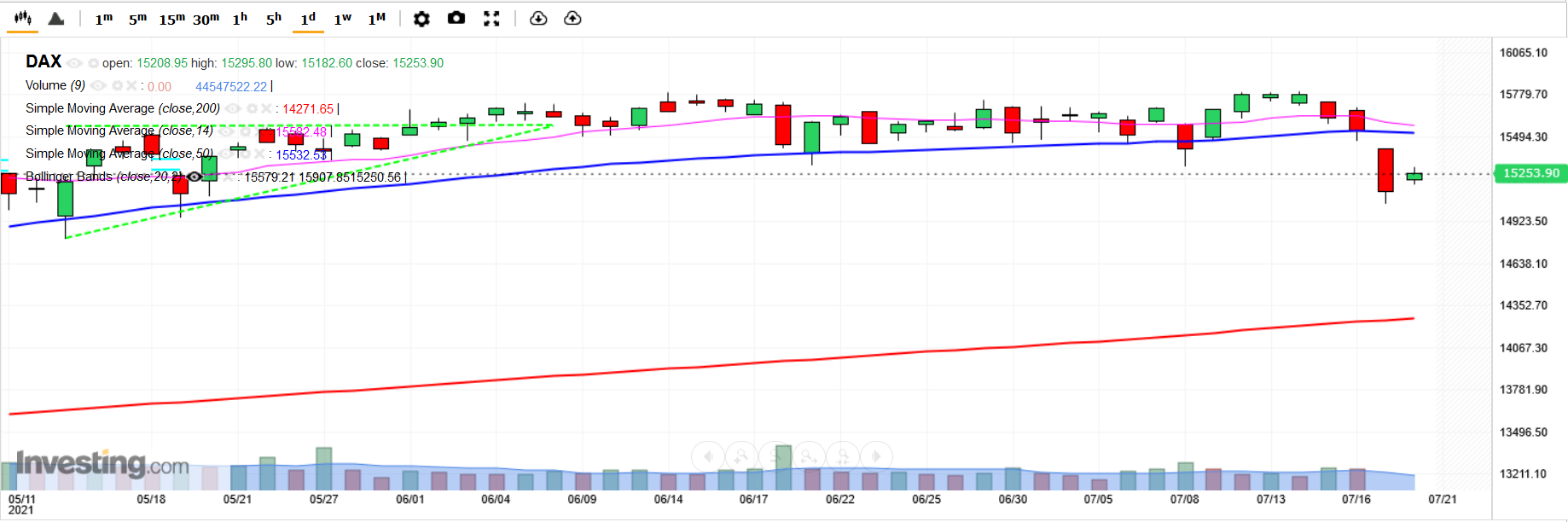Image resolution: width=1568 pixels, height=522 pixels.
Task: Open settings gear for SMA (close,200)
Action: pos(252,108)
